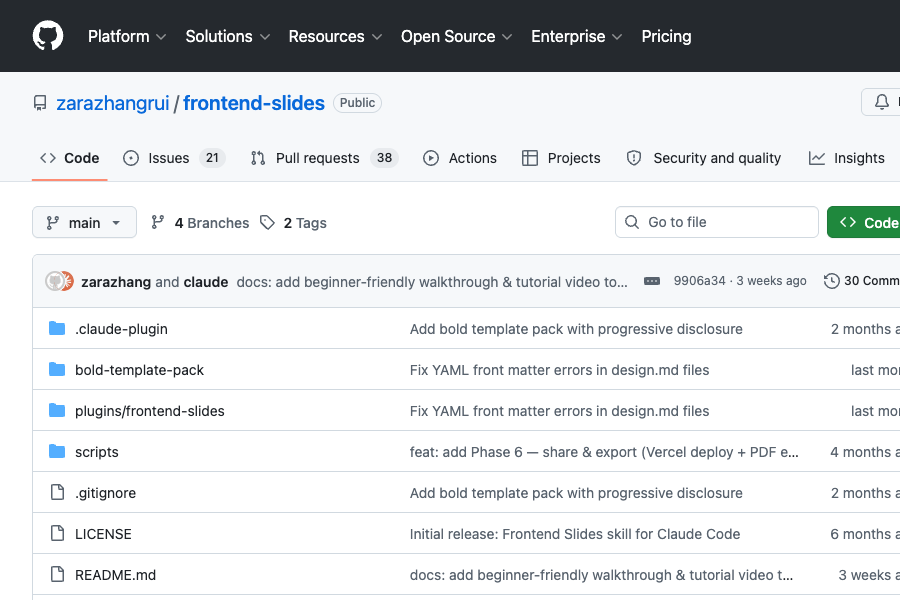900x600 pixels.
Task: Click the Code tab angle-brackets icon
Action: (x=48, y=158)
